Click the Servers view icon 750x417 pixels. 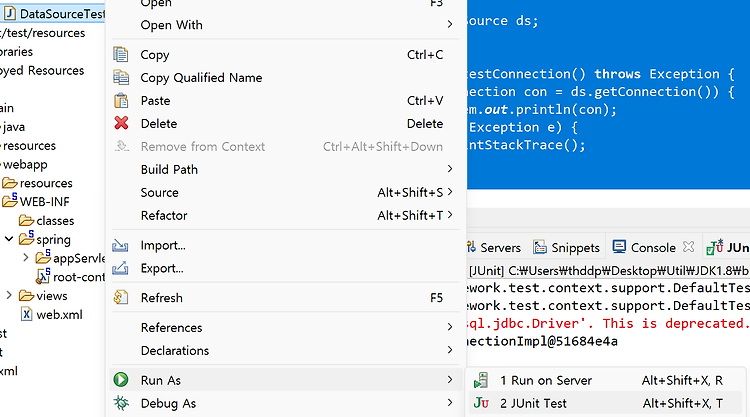[471, 247]
